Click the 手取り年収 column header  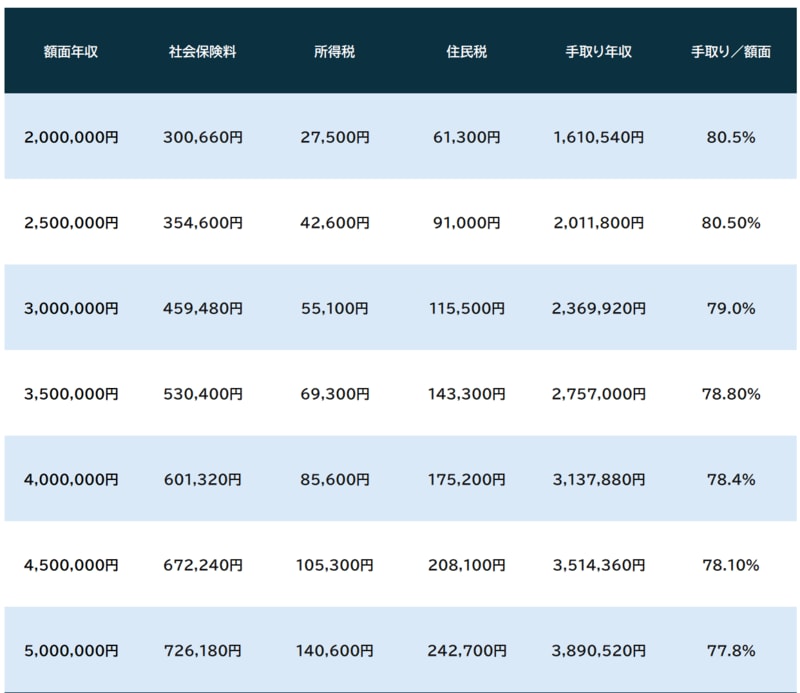598,51
